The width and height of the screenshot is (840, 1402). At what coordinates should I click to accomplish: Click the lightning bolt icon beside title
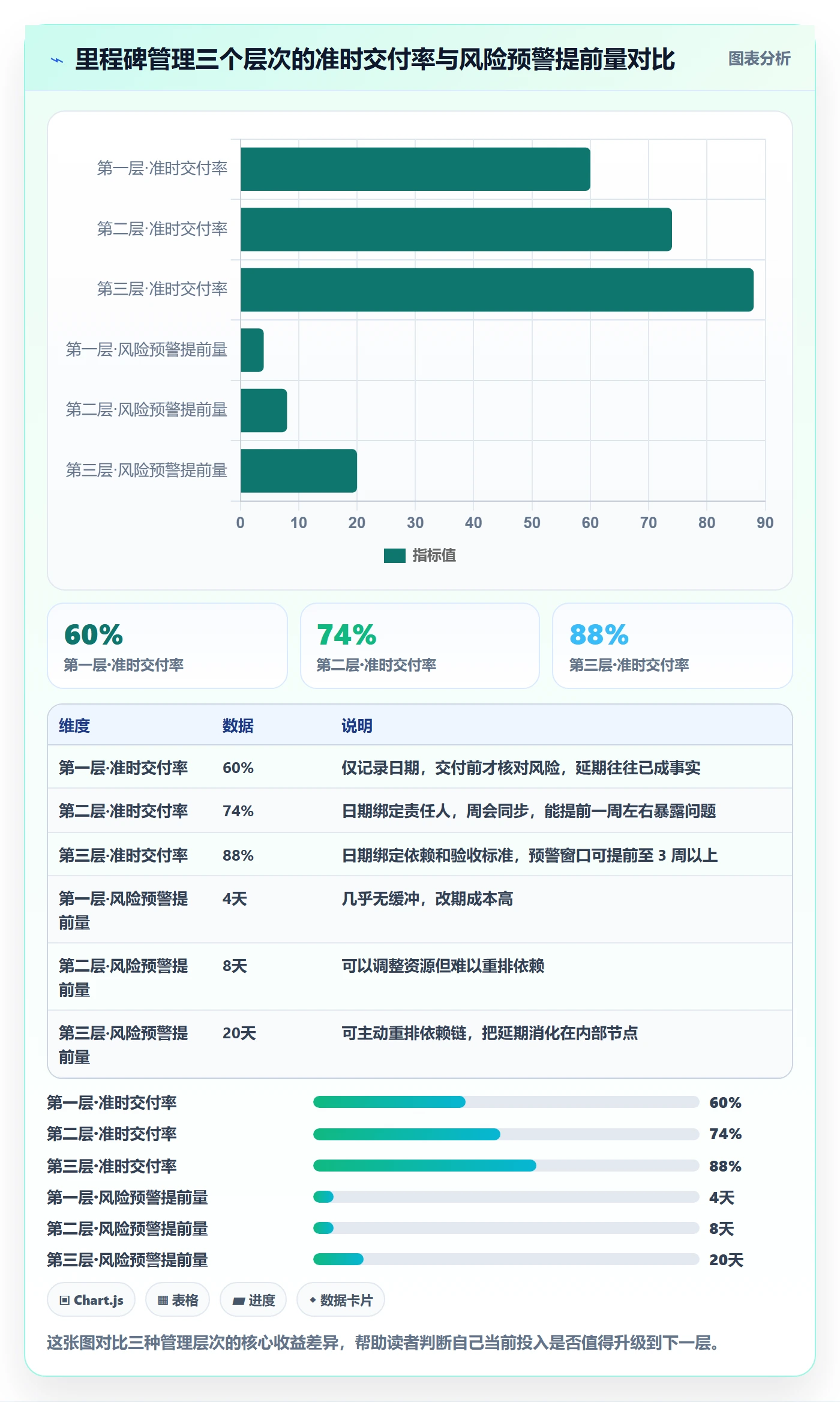coord(57,60)
